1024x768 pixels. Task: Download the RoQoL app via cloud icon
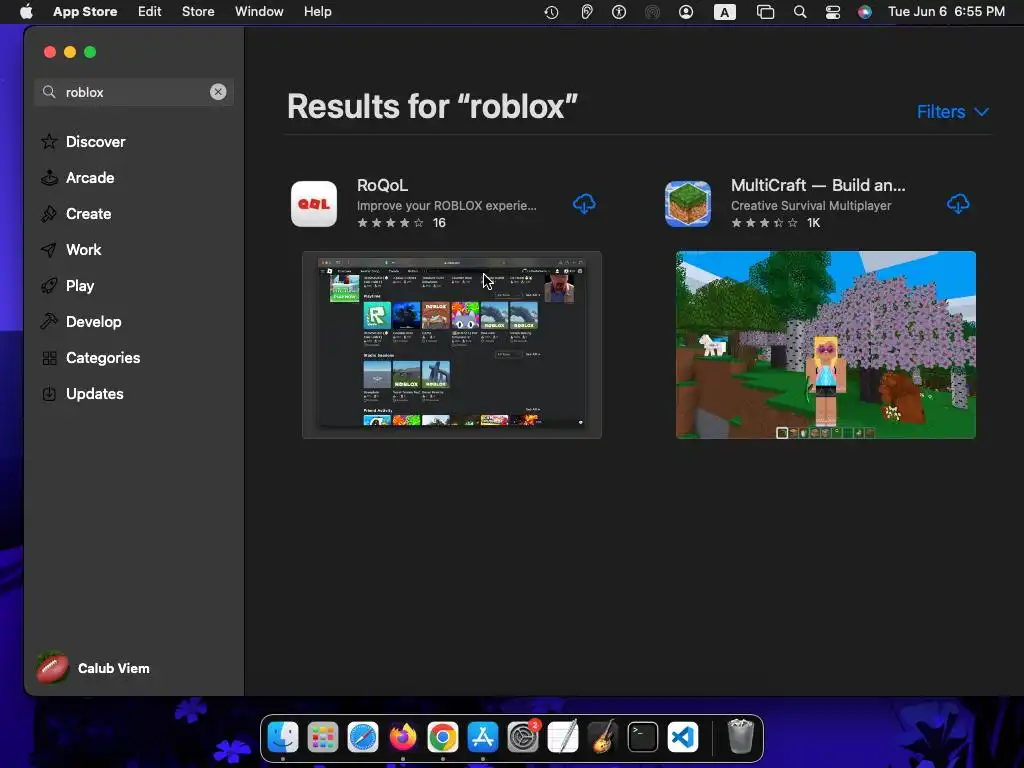pos(584,204)
